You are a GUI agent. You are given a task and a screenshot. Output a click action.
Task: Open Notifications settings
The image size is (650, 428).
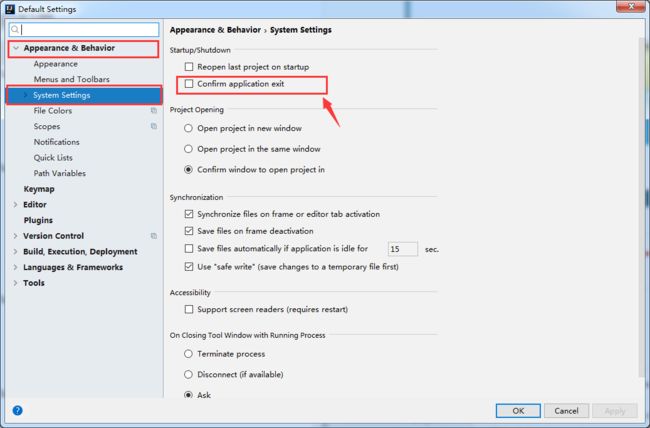[56, 142]
